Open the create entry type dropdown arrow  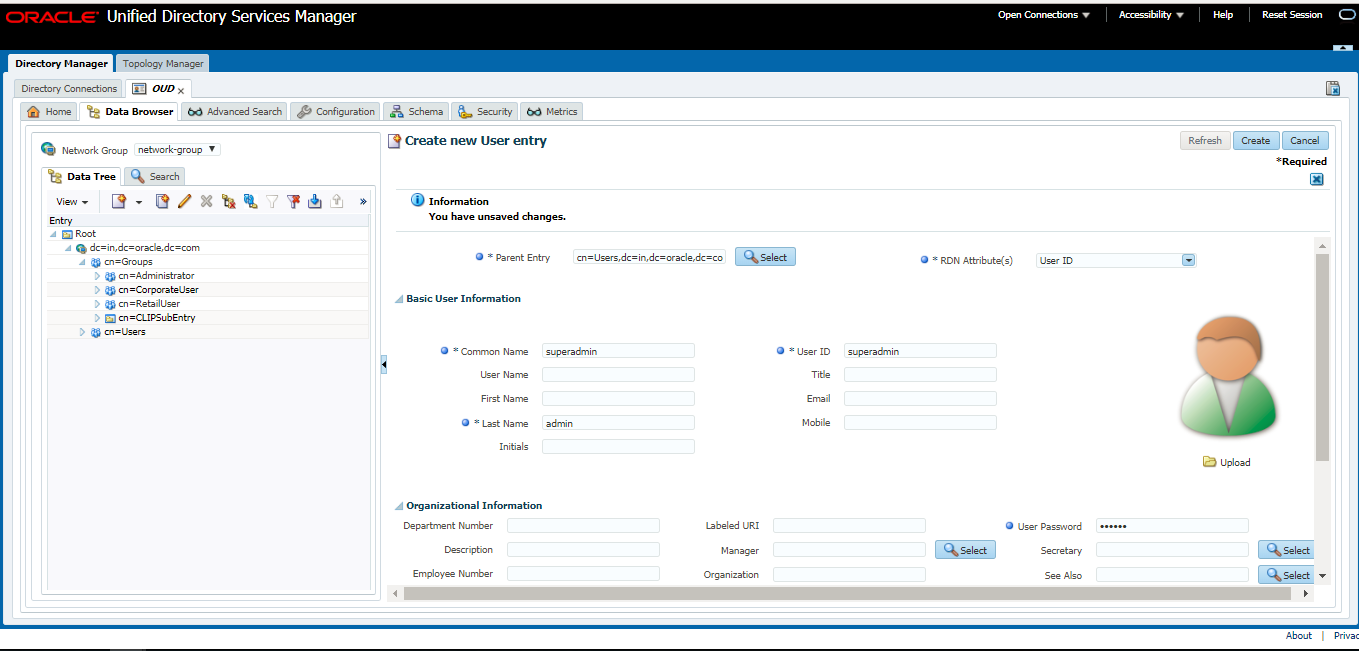(139, 202)
